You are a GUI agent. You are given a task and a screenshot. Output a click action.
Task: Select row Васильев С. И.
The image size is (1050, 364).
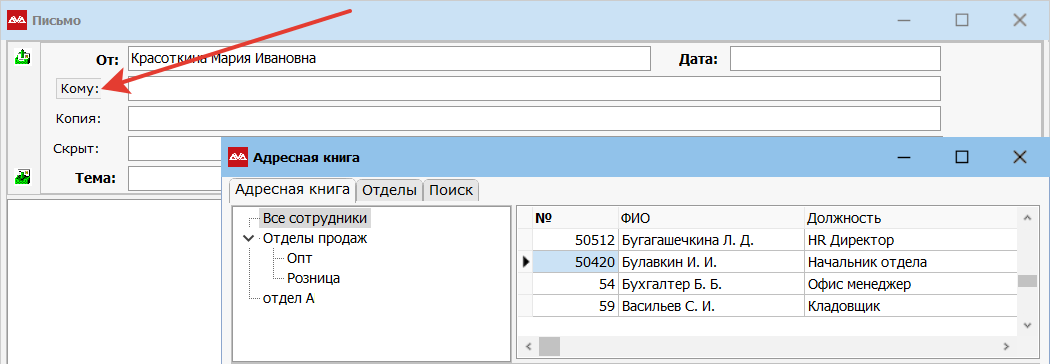tap(710, 306)
